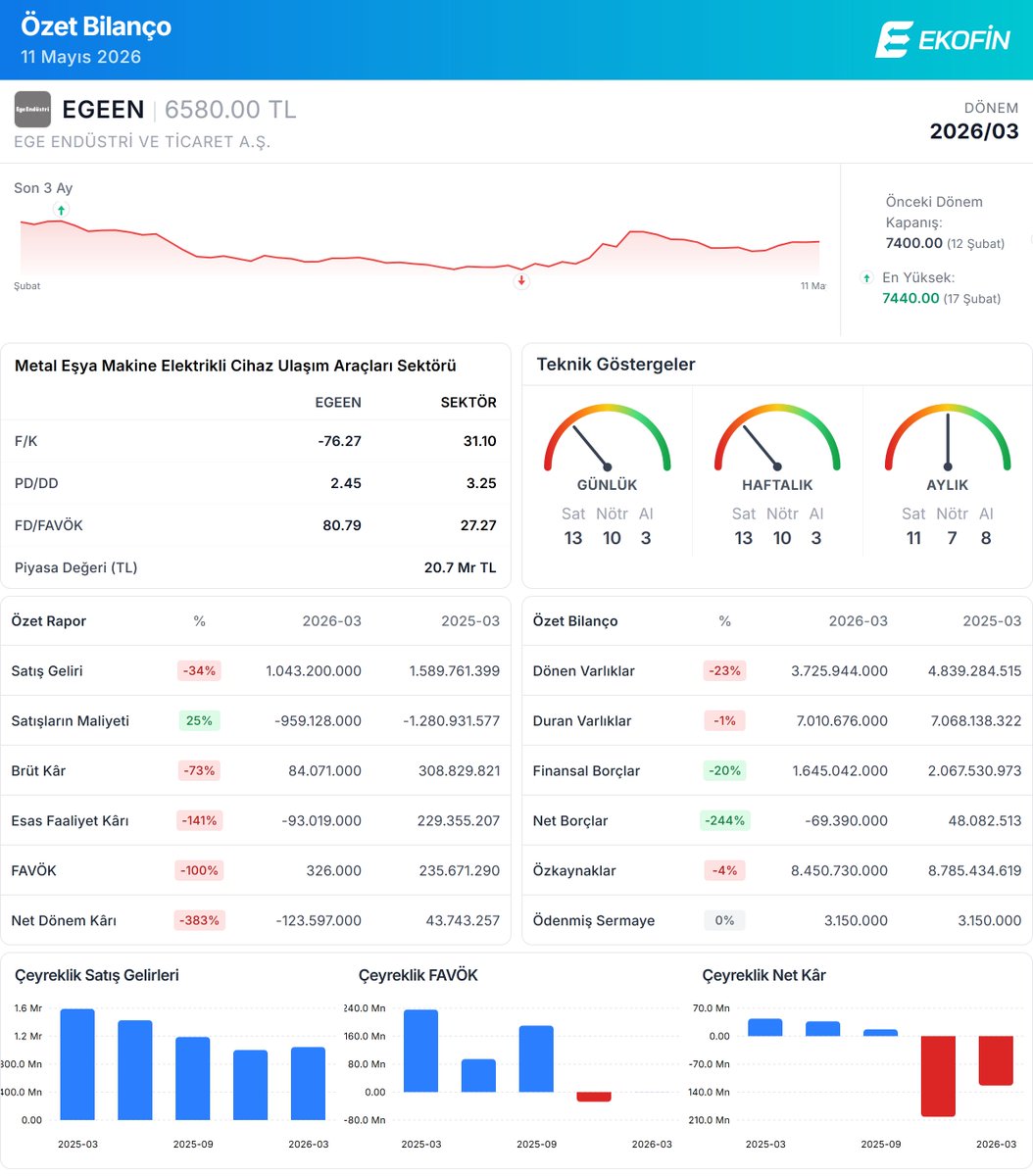Click the previous close value 7400.00
This screenshot has height=1176, width=1033.
tap(912, 243)
